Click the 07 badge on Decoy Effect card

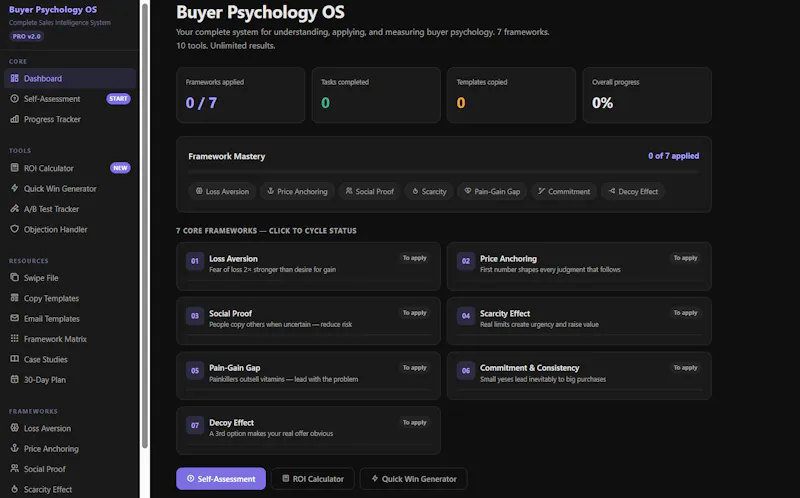(195, 425)
